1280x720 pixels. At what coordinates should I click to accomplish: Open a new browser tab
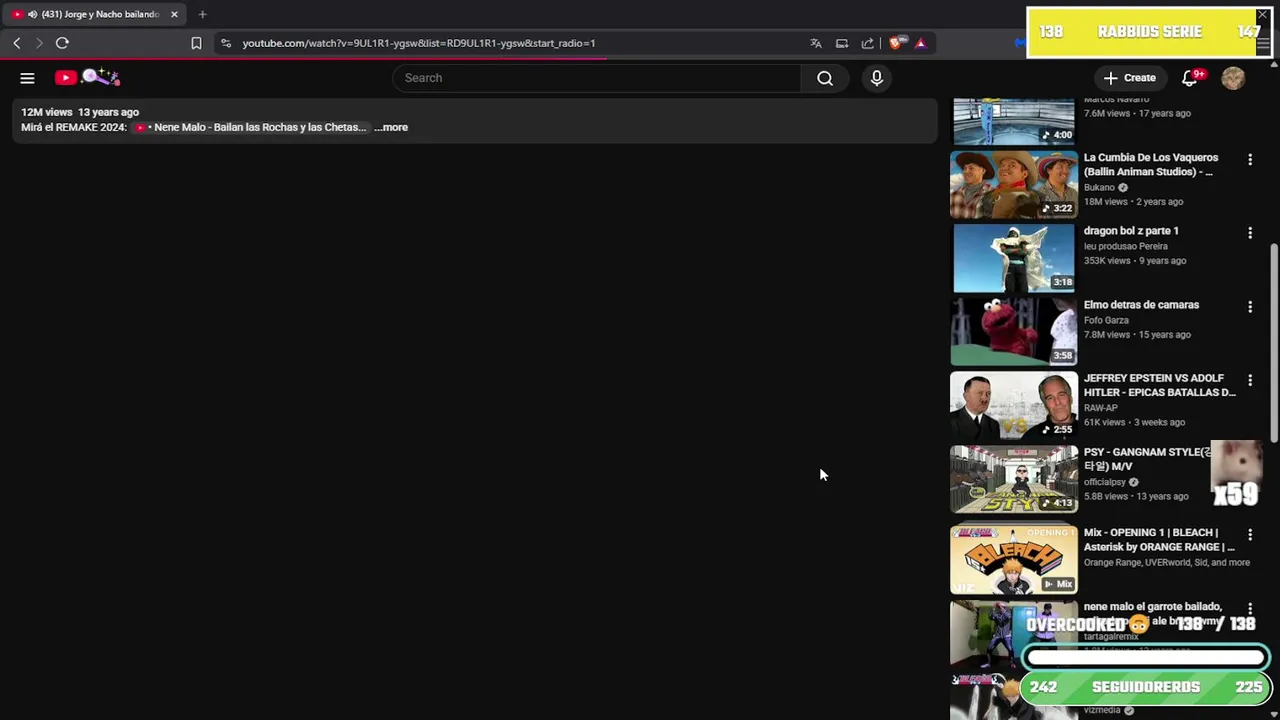202,14
